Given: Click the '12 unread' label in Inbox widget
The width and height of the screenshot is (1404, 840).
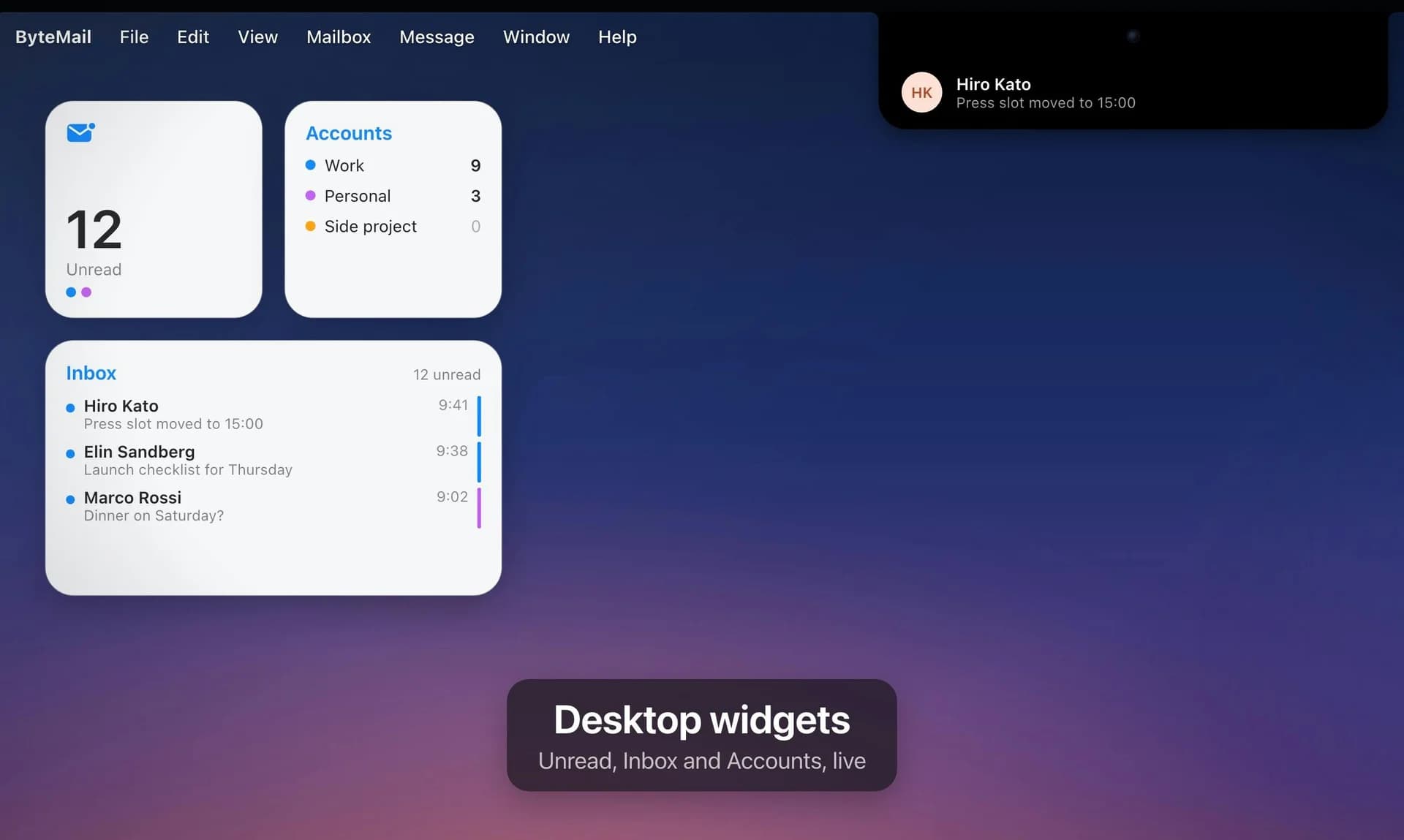Looking at the screenshot, I should [447, 374].
